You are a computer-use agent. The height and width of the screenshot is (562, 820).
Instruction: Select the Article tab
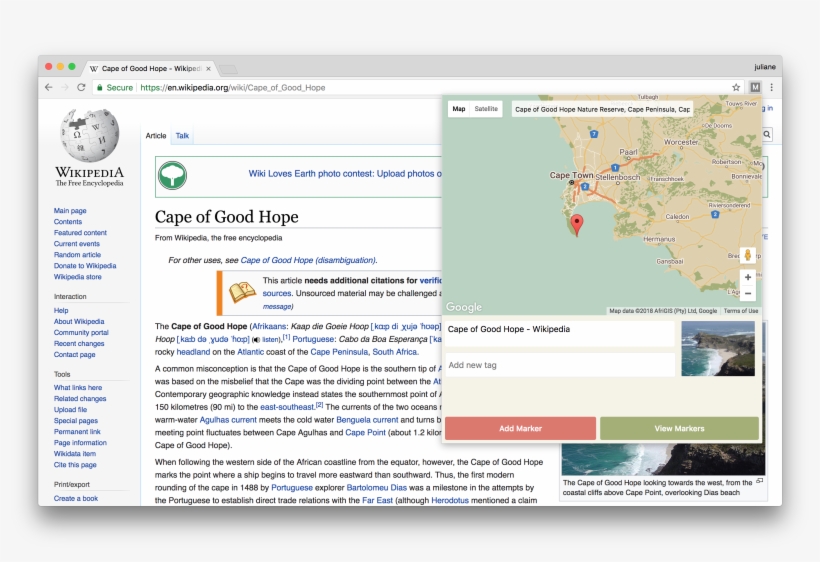(x=156, y=135)
